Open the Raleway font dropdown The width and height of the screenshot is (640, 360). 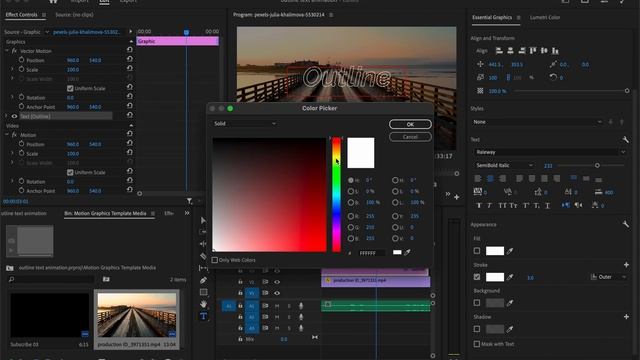point(550,152)
